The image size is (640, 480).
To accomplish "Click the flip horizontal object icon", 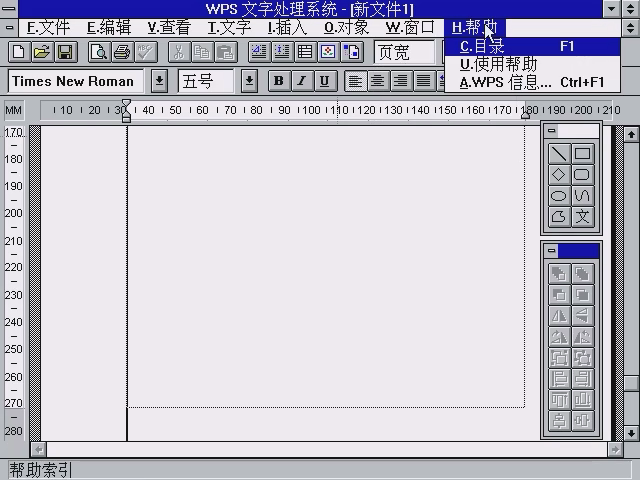I will [559, 316].
